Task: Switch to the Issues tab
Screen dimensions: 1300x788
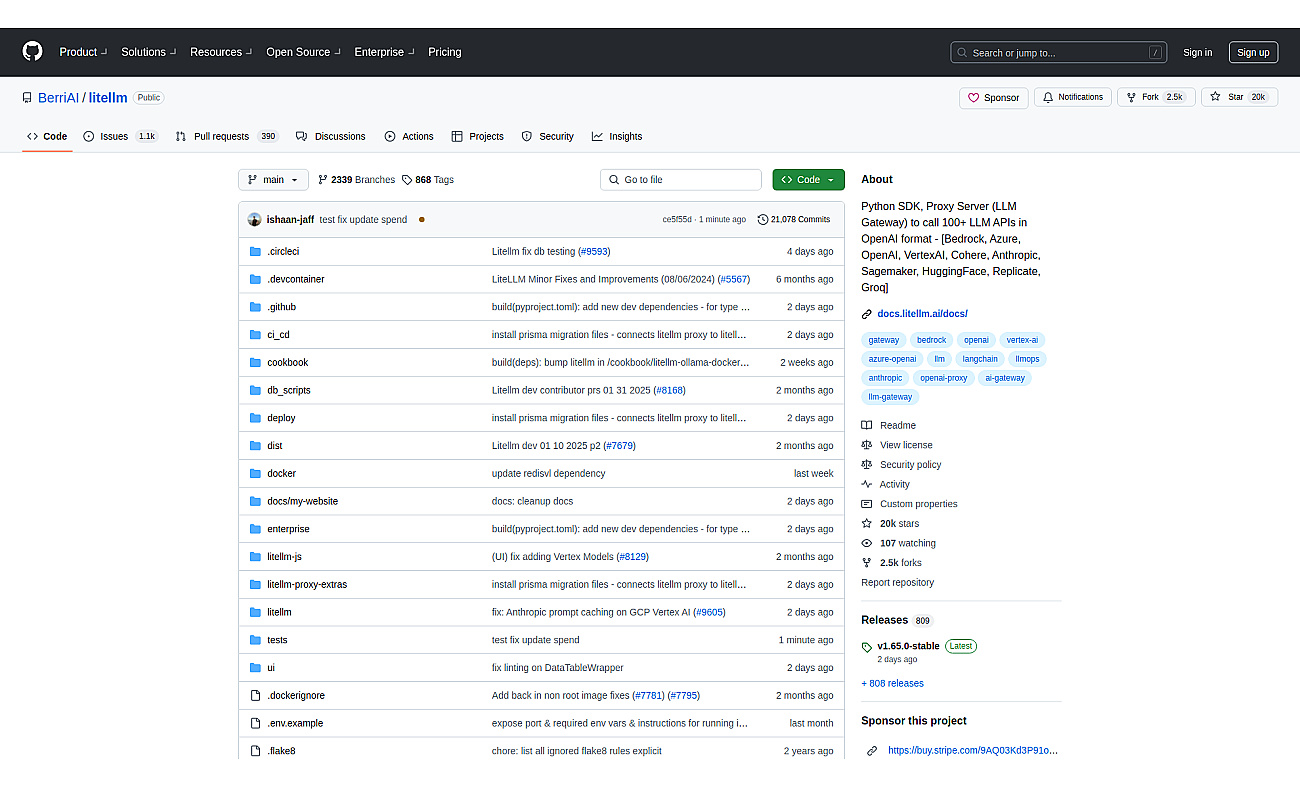Action: tap(121, 136)
